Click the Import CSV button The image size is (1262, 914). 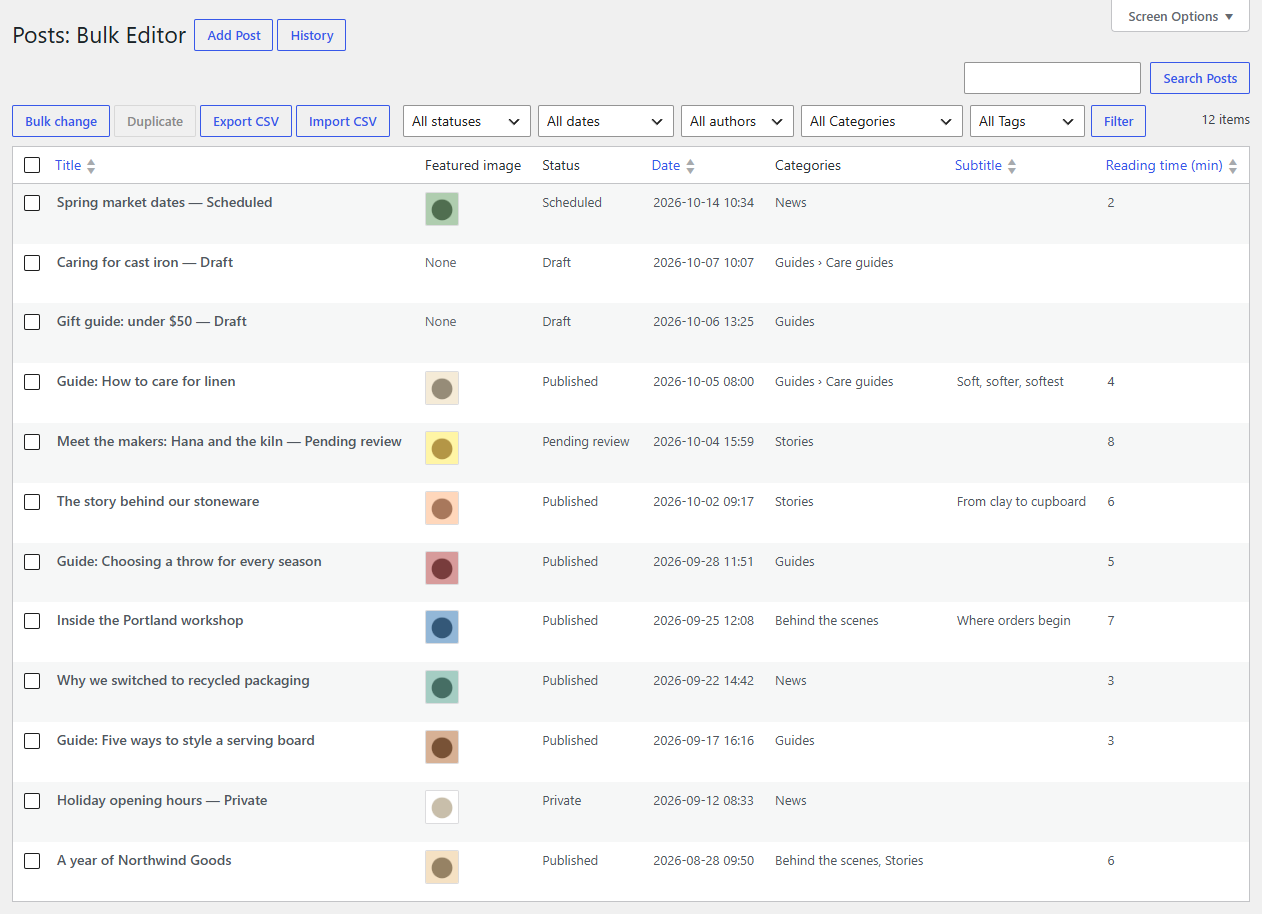(343, 121)
